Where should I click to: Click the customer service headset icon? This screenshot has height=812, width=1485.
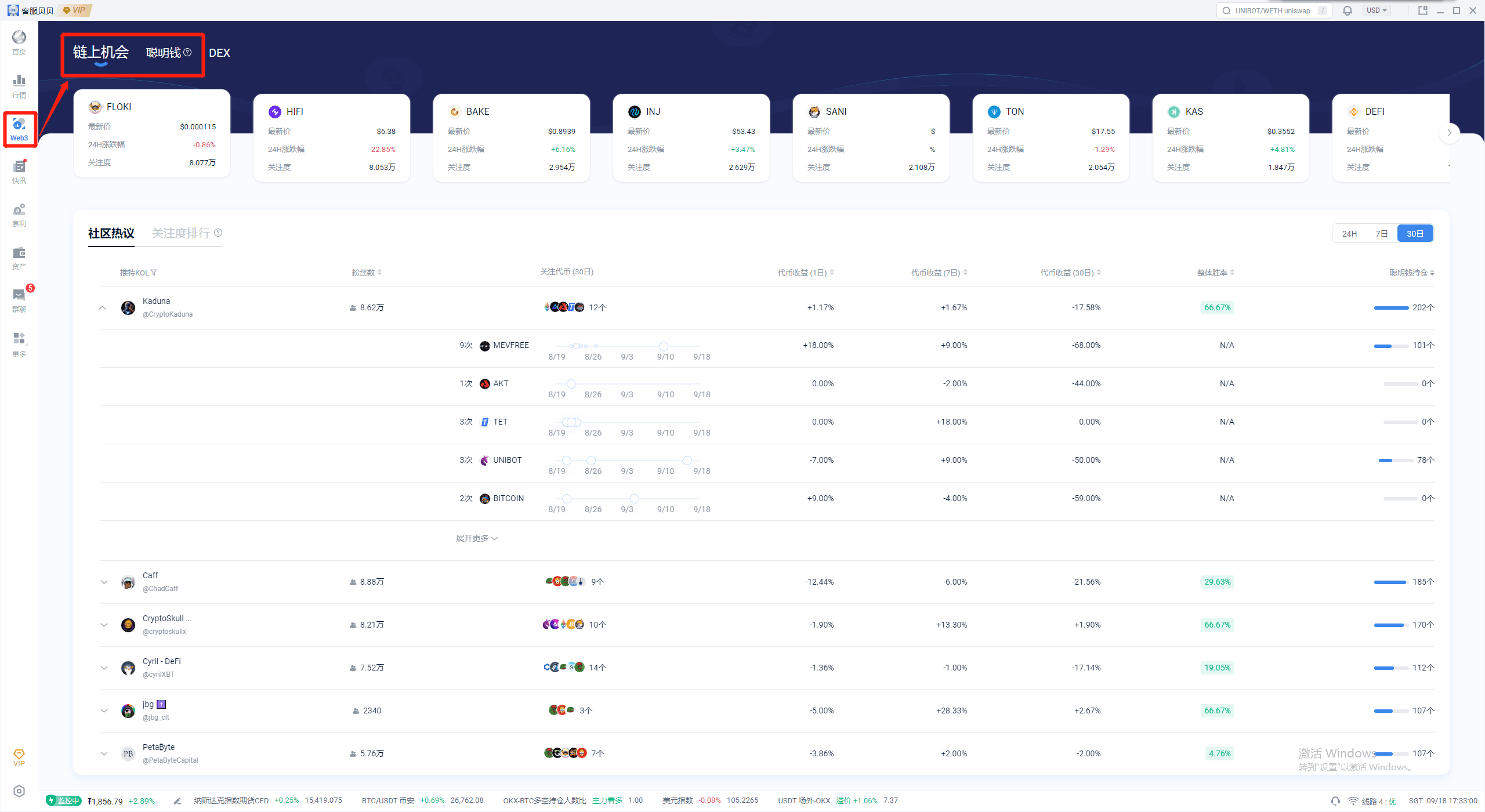click(1335, 801)
